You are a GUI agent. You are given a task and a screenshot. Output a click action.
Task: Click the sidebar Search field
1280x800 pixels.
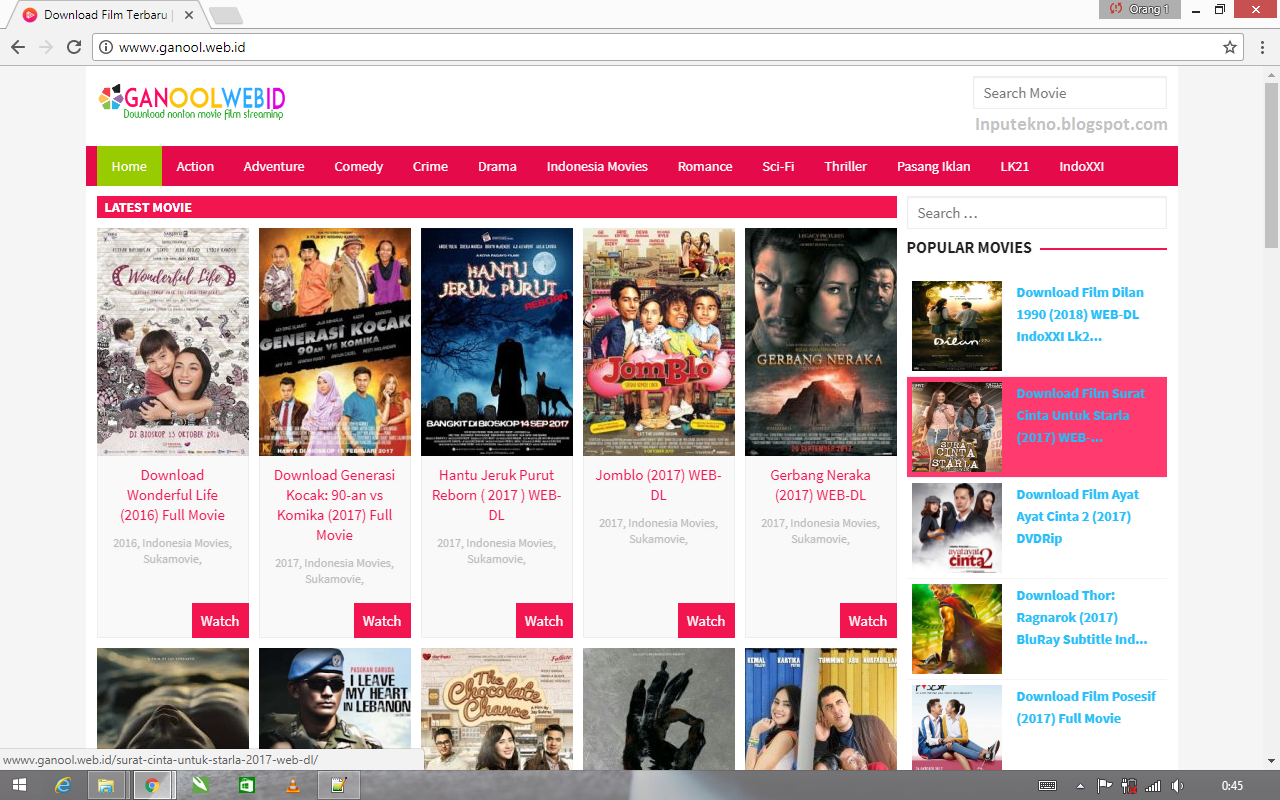pos(1036,212)
